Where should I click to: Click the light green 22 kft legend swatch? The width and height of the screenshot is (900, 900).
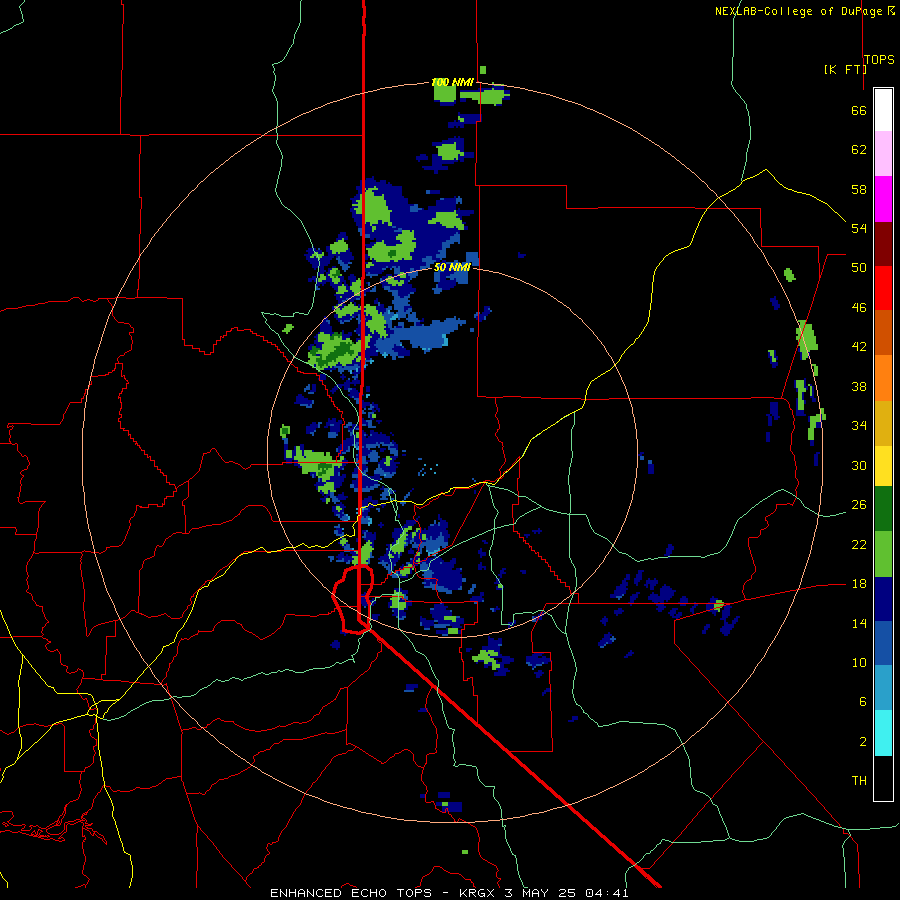click(883, 554)
